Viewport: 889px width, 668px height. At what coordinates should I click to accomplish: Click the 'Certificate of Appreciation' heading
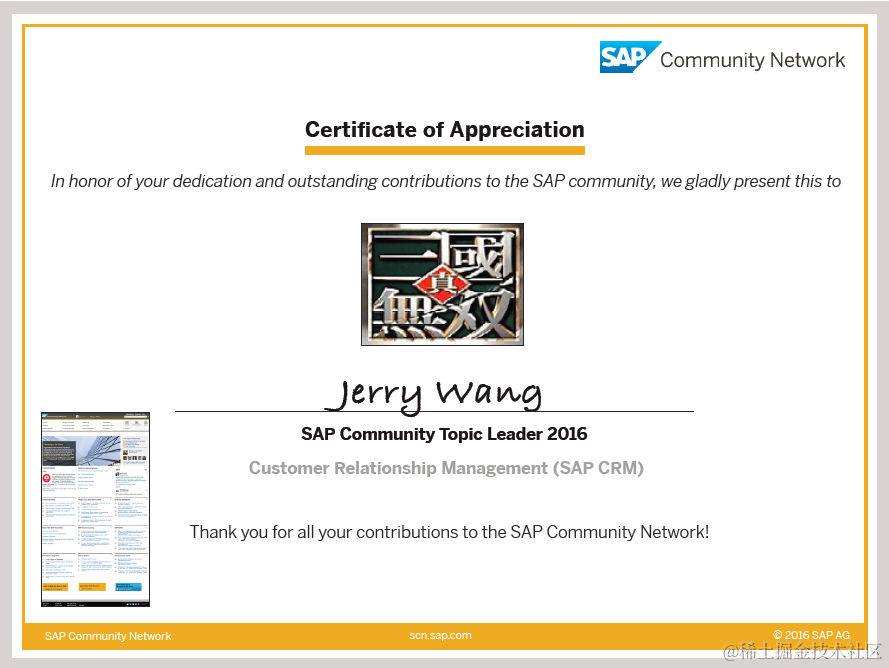(x=444, y=129)
